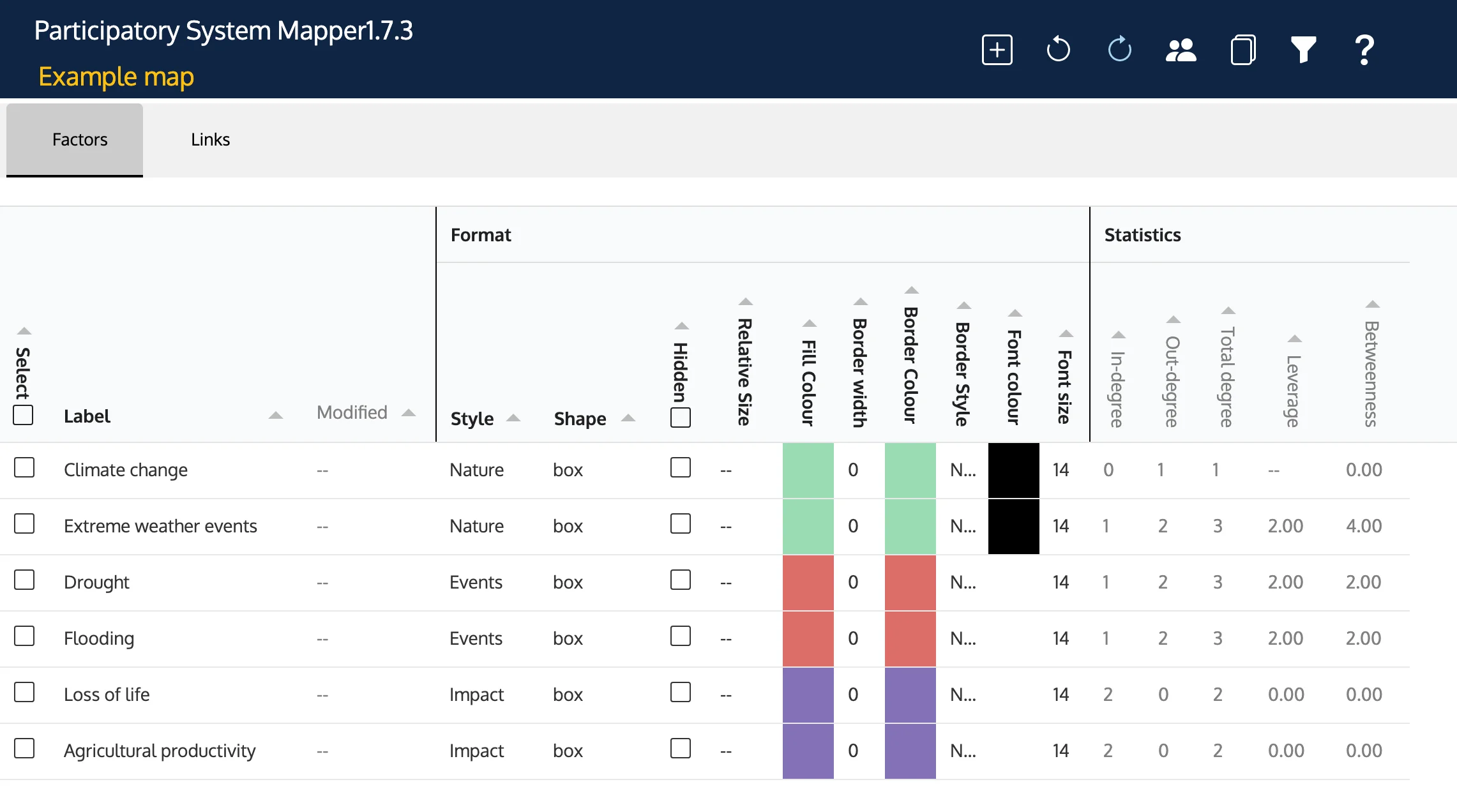1457x812 pixels.
Task: Click the redo icon
Action: click(1119, 49)
